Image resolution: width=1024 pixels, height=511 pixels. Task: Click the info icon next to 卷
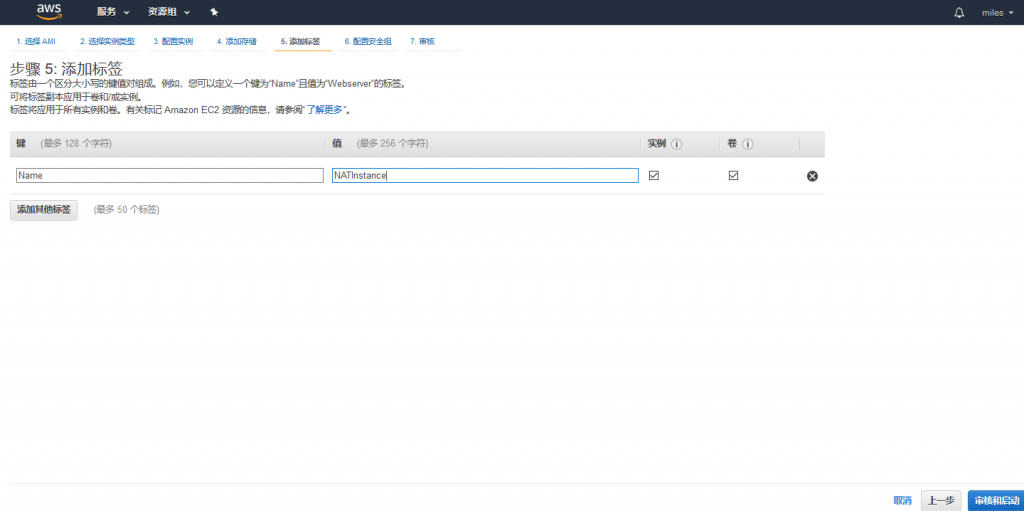coord(747,144)
